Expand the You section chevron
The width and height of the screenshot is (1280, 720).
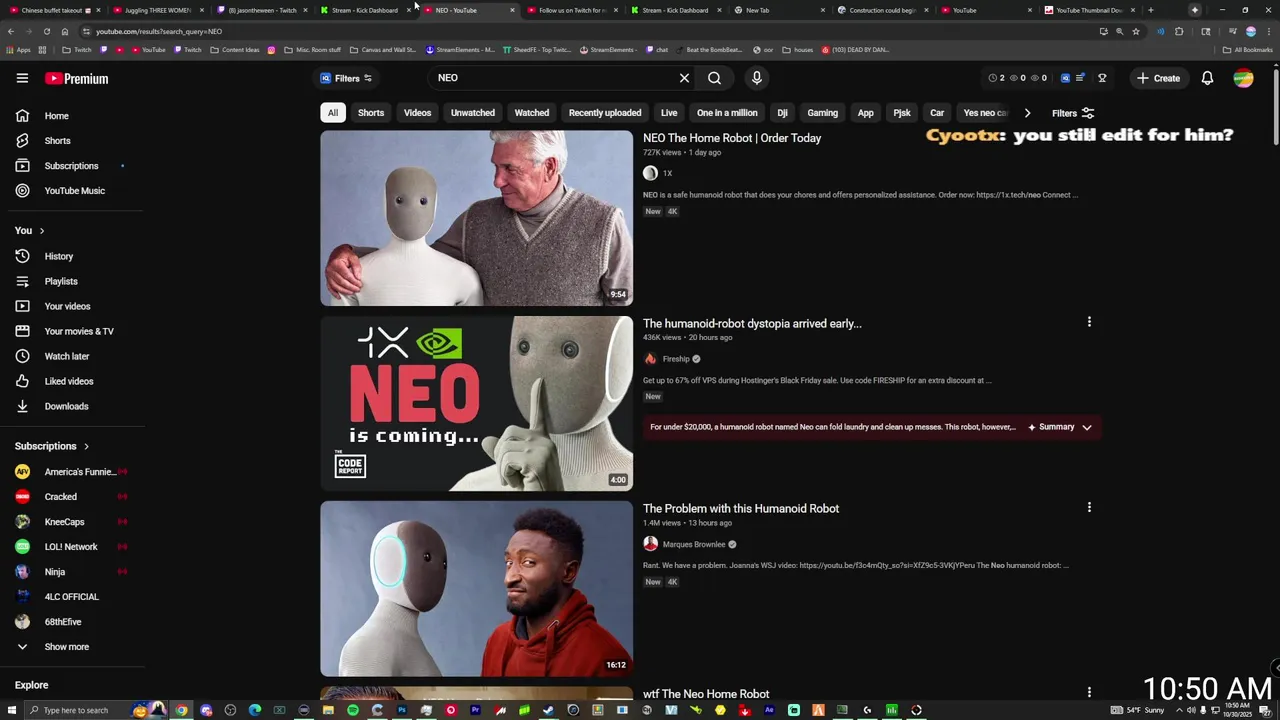point(41,231)
